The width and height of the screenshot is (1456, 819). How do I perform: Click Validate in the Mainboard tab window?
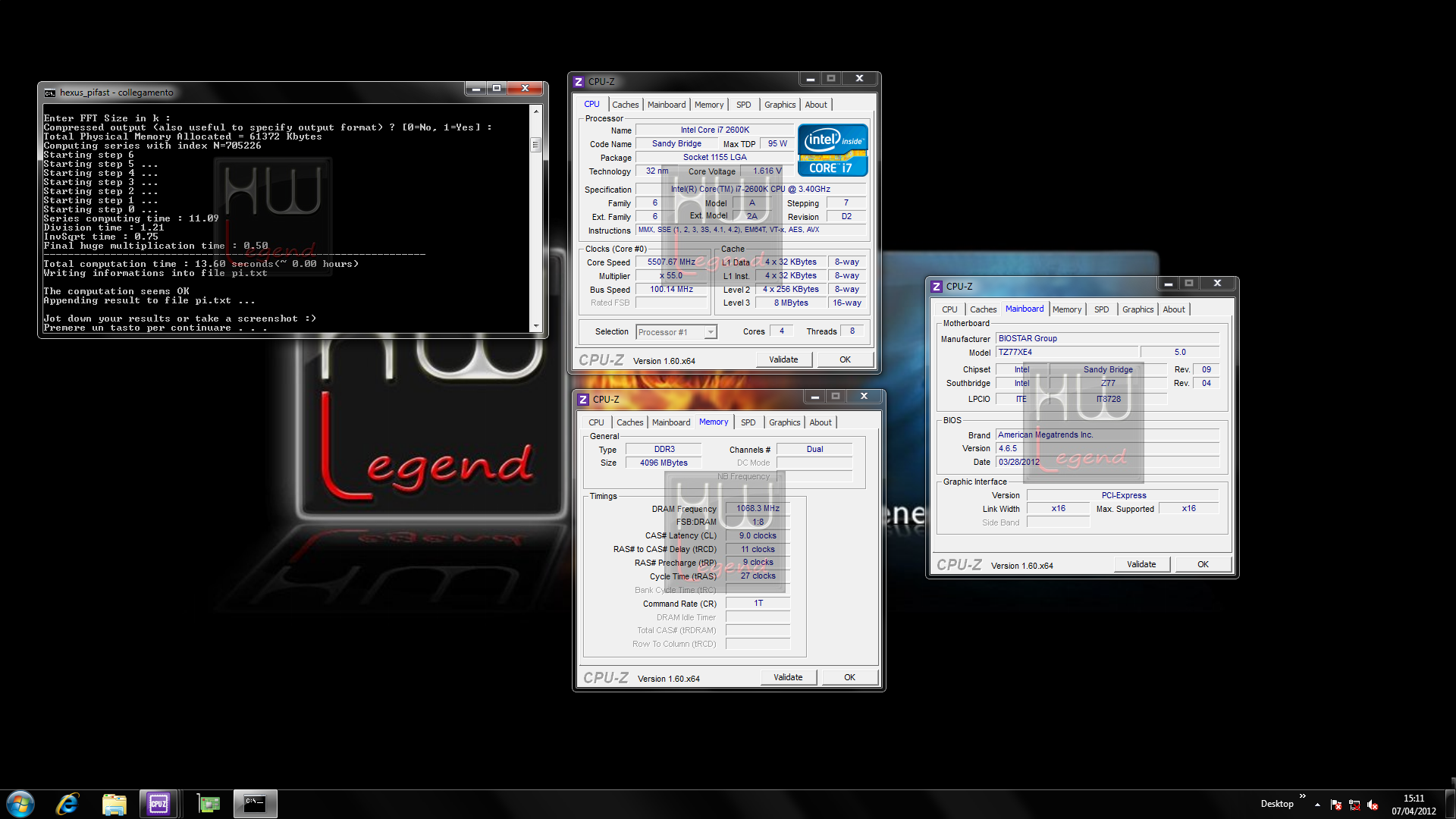(x=1141, y=564)
